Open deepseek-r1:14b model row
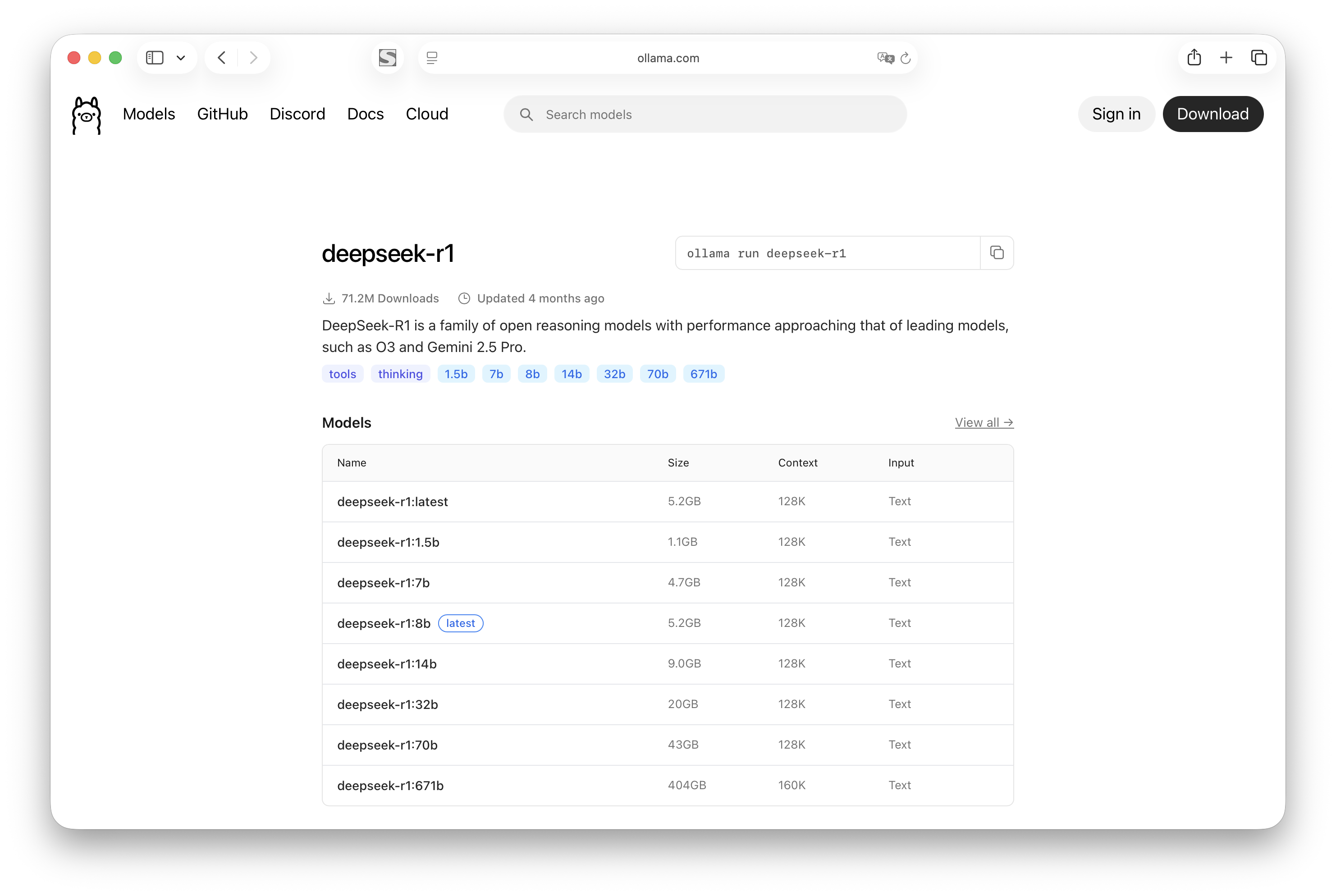 click(x=387, y=664)
